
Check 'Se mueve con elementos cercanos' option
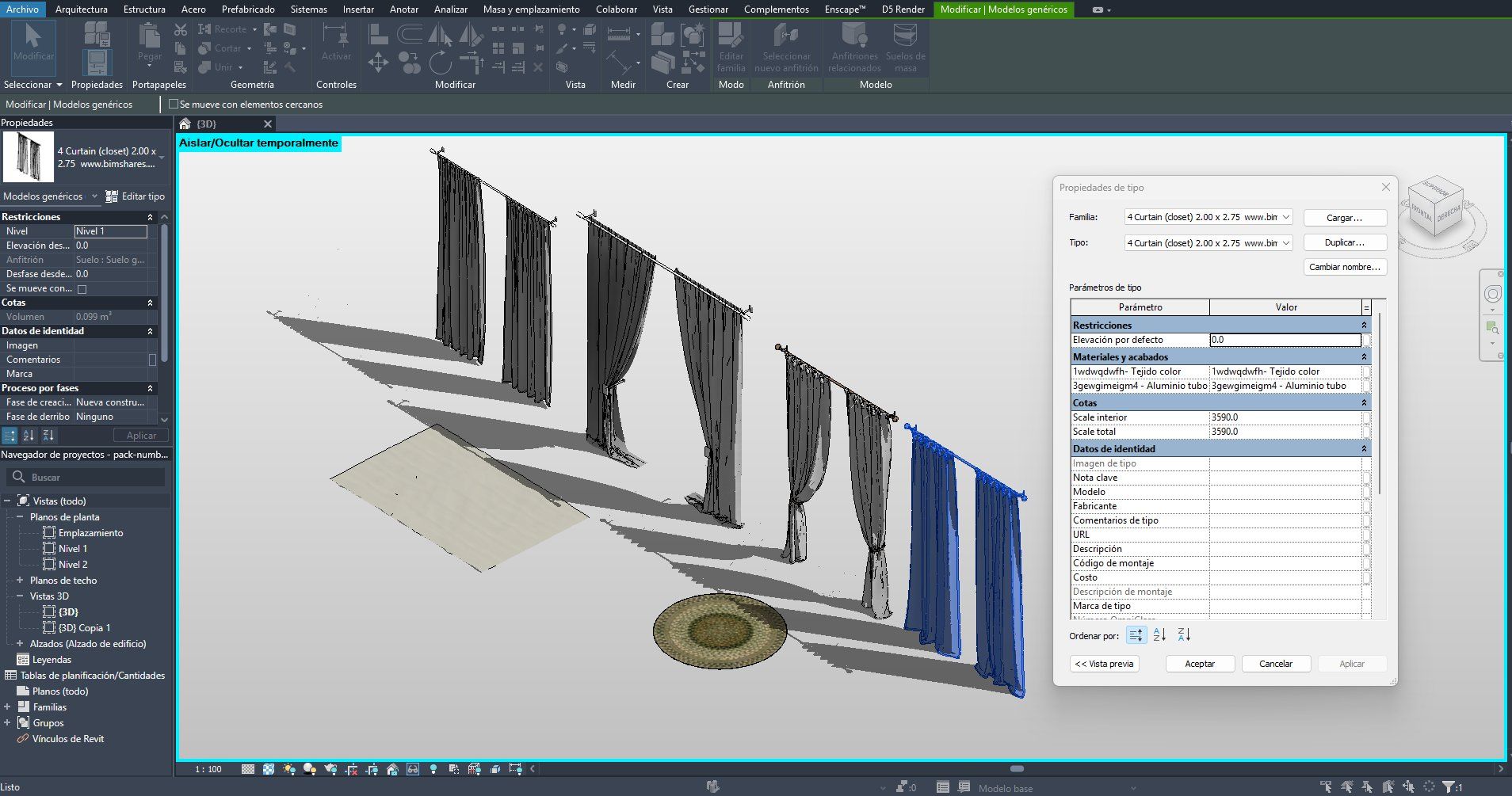tap(174, 104)
